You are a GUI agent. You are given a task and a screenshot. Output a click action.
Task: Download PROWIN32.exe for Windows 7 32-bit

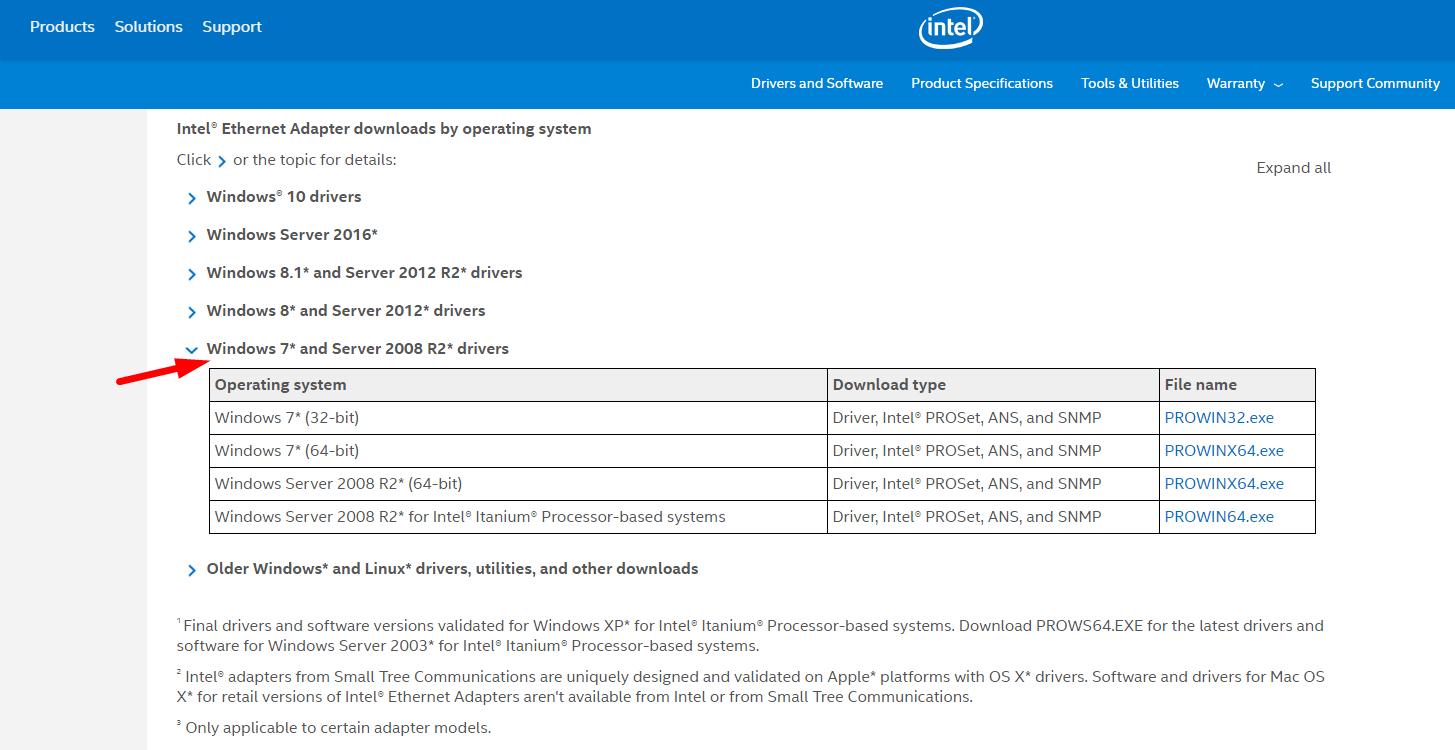coord(1219,418)
